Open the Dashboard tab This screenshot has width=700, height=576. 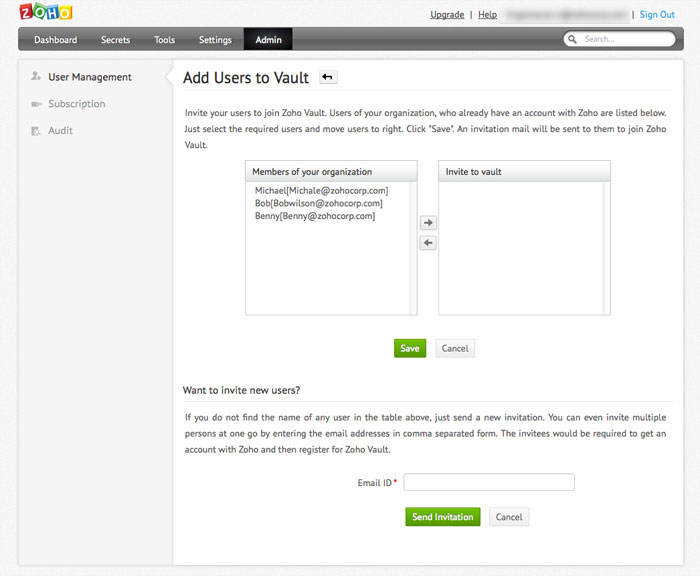tap(56, 40)
